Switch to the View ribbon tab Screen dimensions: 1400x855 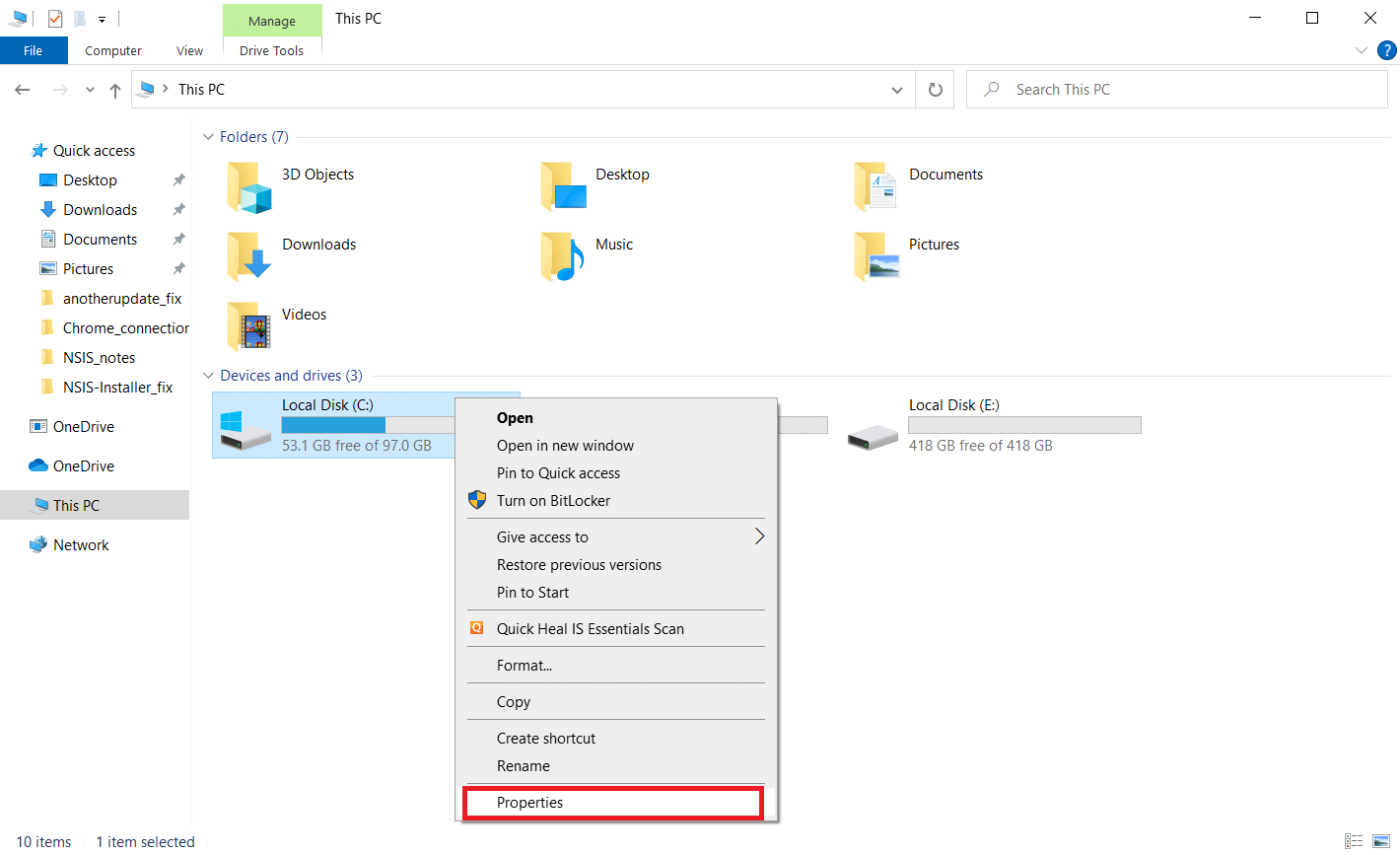(189, 50)
